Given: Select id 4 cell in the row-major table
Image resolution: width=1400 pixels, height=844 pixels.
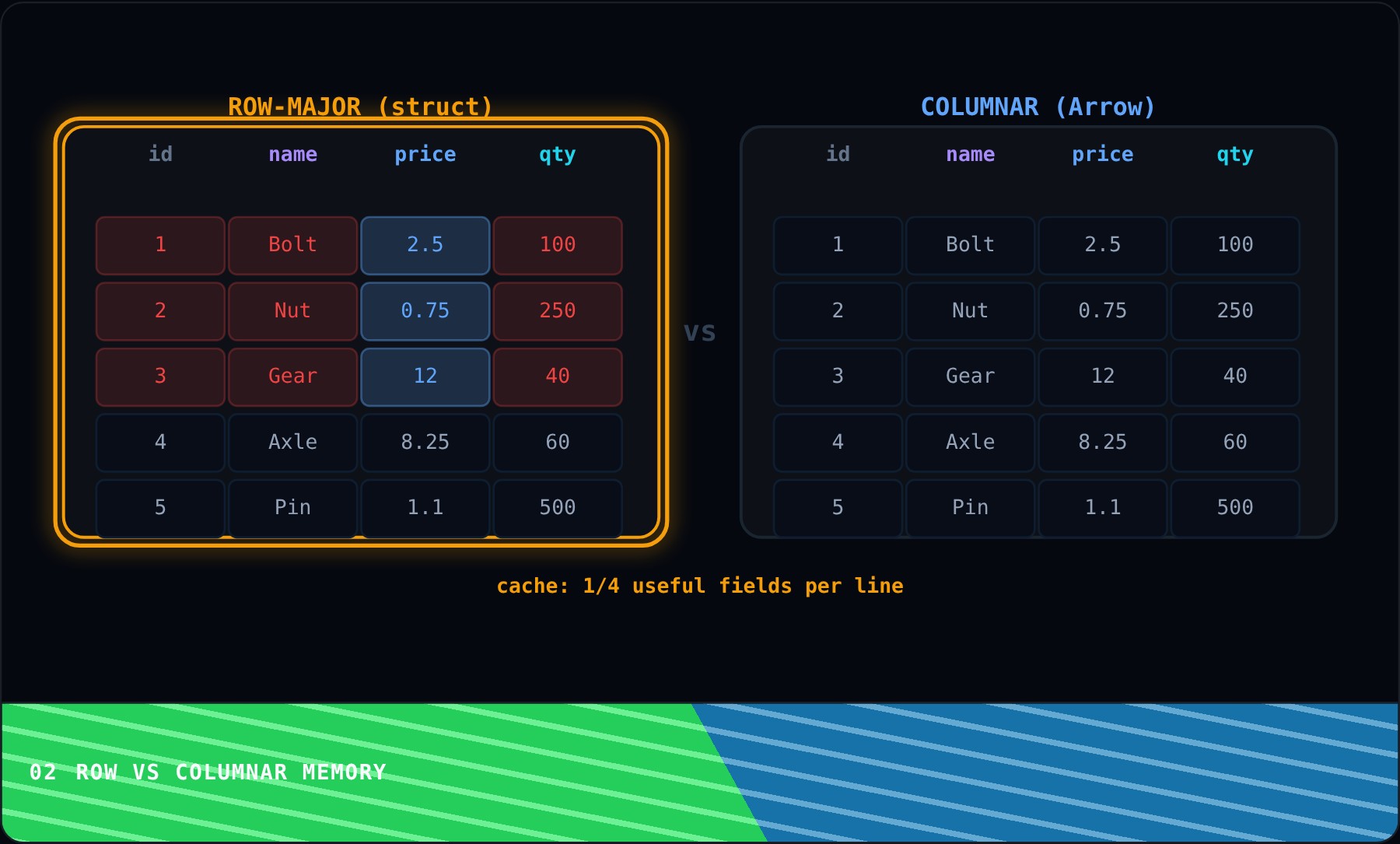Looking at the screenshot, I should [160, 443].
